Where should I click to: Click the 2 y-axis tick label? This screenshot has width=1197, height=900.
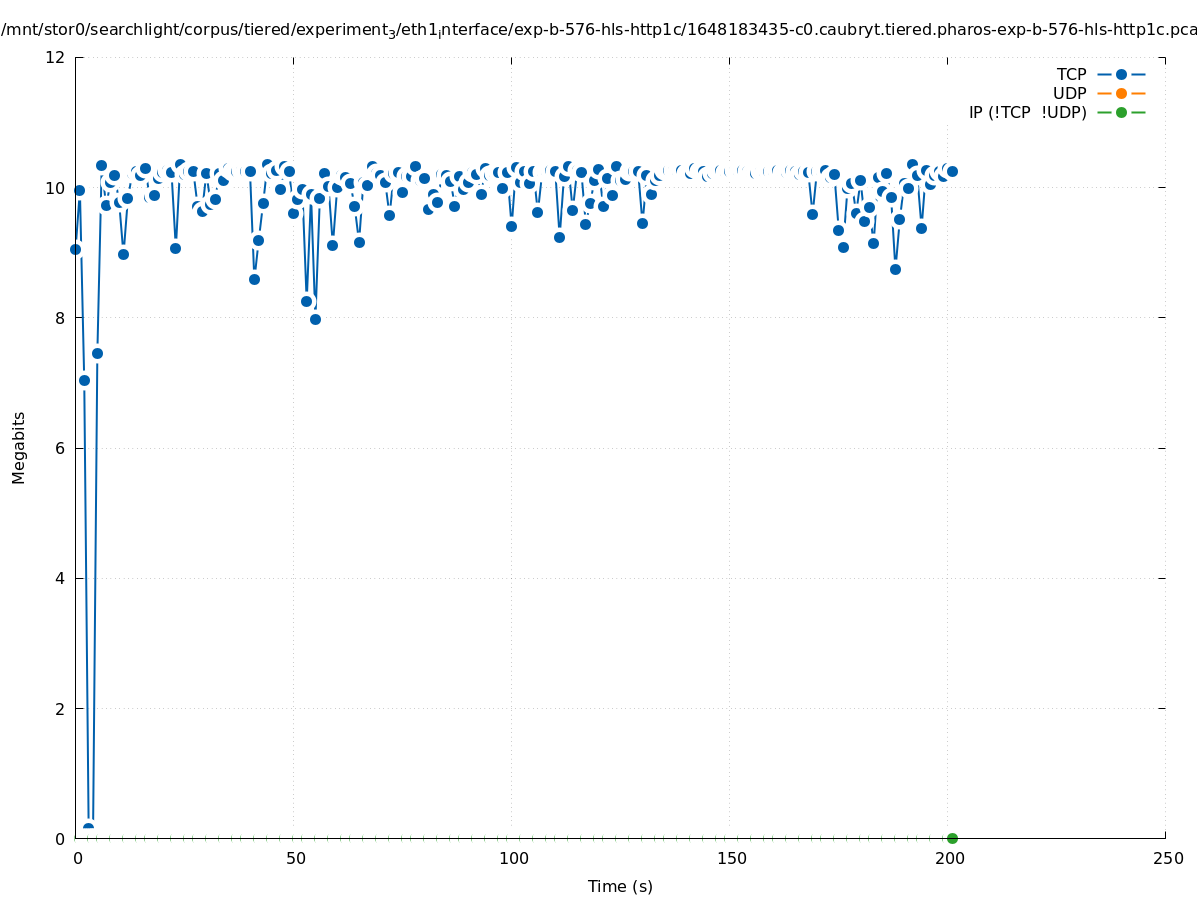[60, 708]
